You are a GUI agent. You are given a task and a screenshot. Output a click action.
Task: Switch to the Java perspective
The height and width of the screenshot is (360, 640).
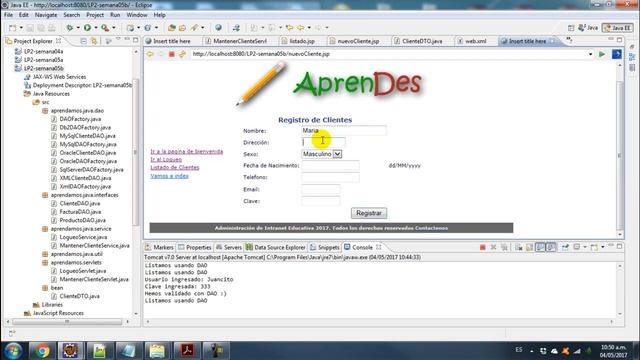click(588, 28)
